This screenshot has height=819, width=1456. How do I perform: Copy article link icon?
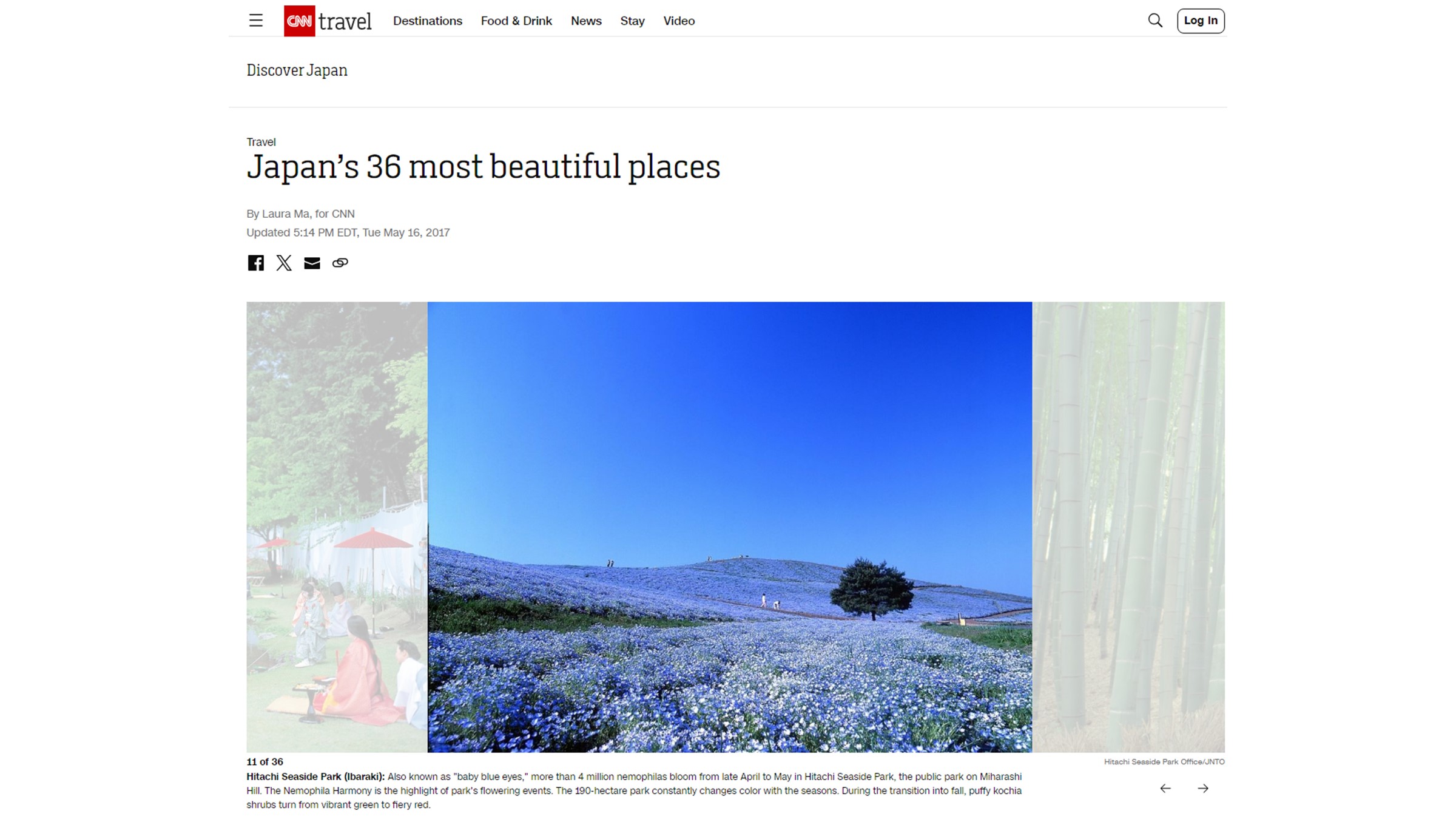[340, 263]
